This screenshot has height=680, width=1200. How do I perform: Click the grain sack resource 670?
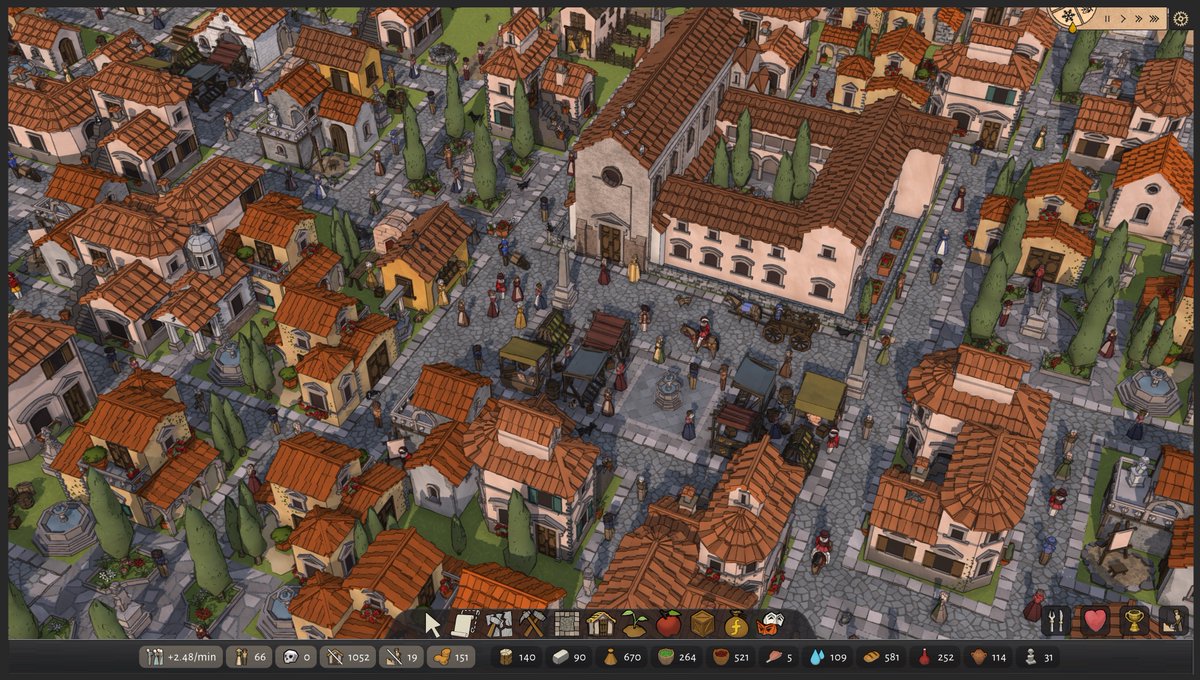click(621, 657)
